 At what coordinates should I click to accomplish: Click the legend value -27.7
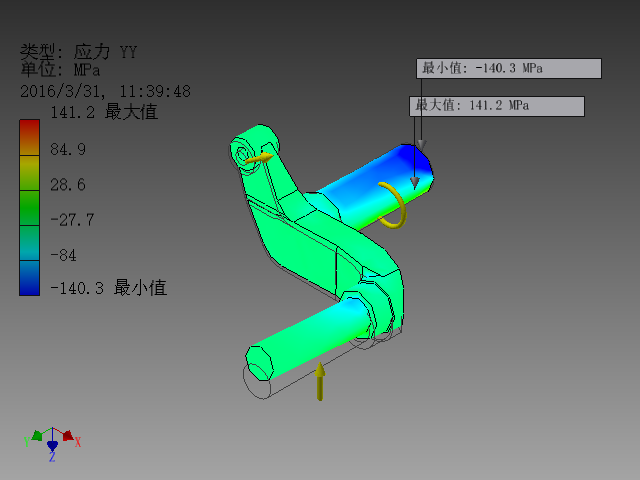point(72,220)
